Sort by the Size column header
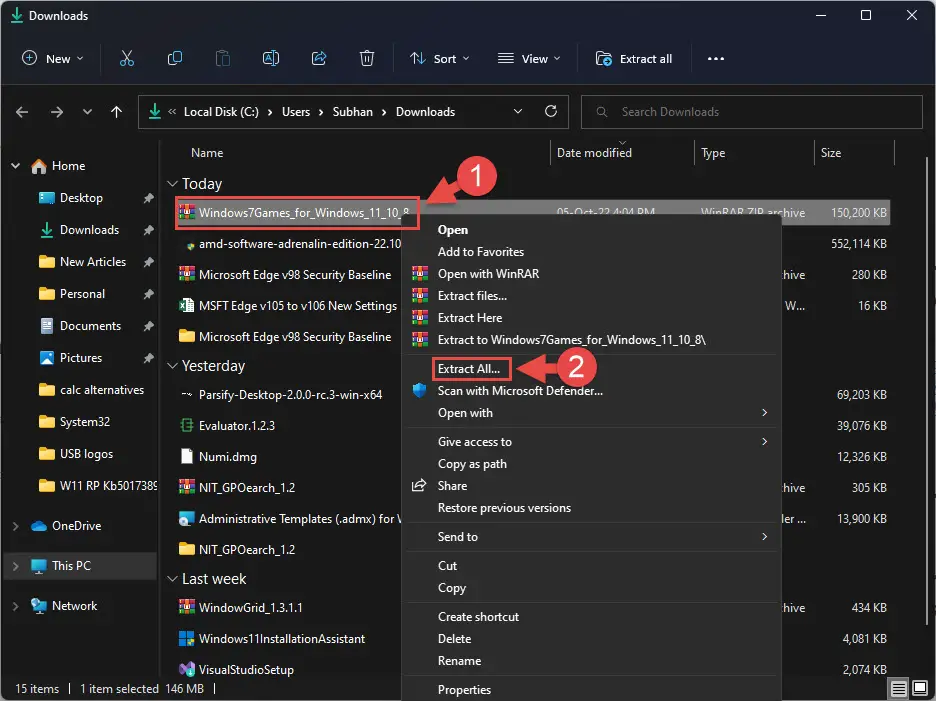Screen dimensions: 936x701 tap(831, 153)
